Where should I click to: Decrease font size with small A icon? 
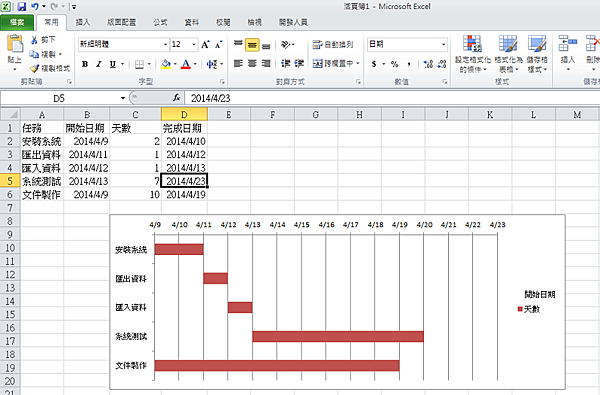click(218, 44)
